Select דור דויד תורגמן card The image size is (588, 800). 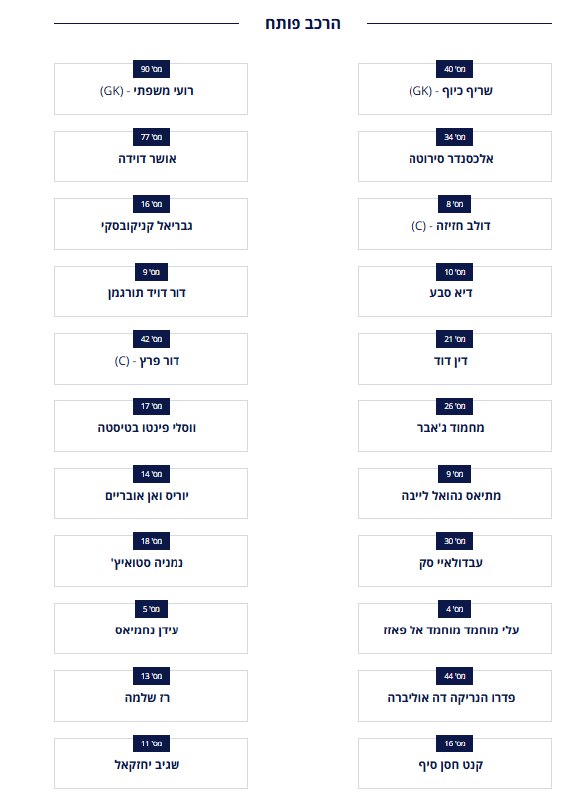(151, 291)
